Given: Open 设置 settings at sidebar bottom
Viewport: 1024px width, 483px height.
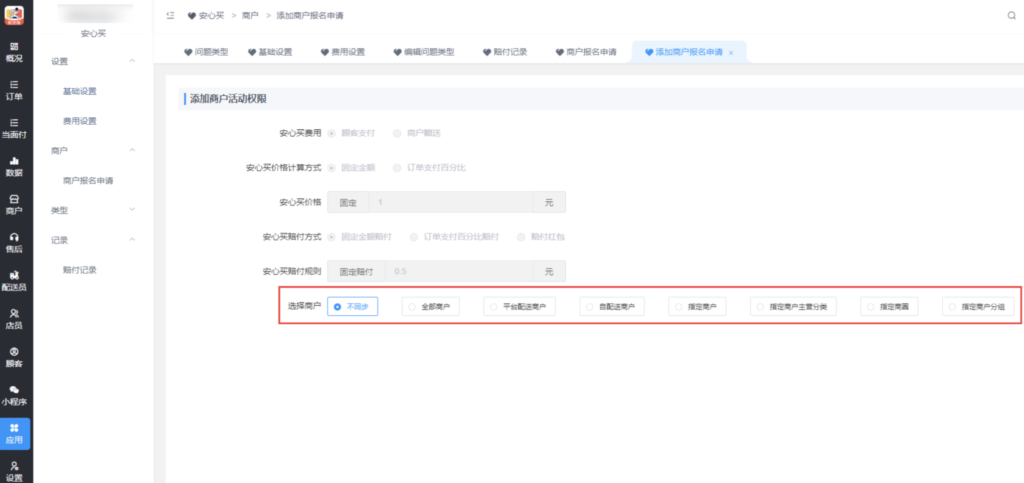Looking at the screenshot, I should click(x=14, y=471).
